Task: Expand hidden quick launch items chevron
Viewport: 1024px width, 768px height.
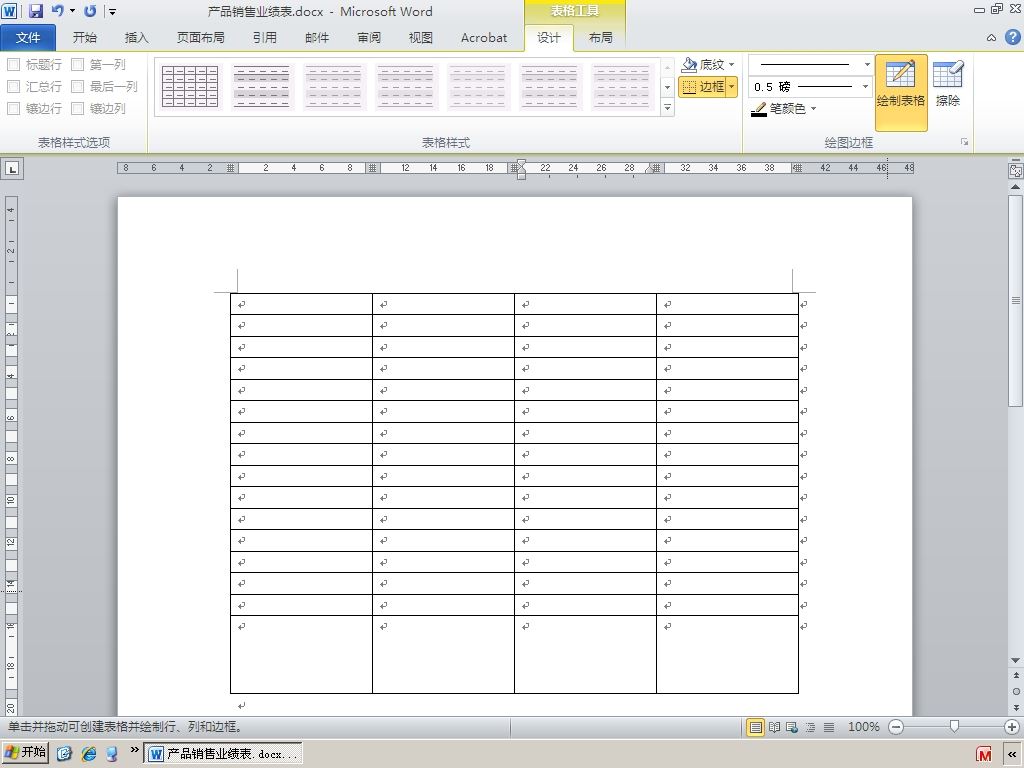Action: point(134,750)
